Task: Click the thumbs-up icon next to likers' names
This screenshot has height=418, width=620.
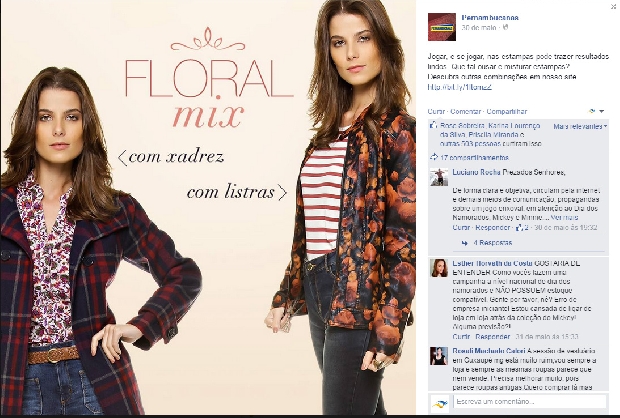Action: pos(433,125)
